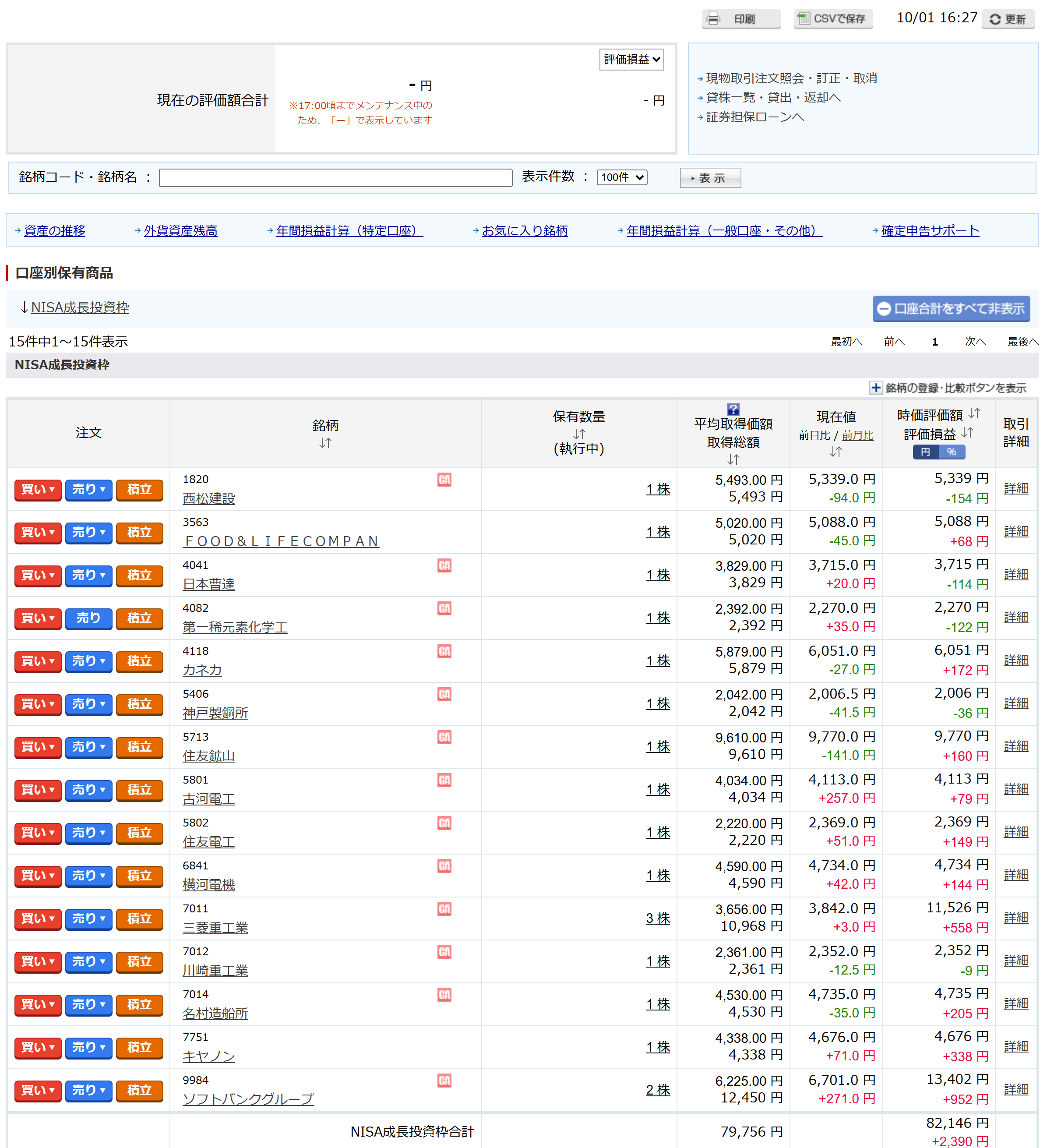
Task: Open 外貨資産残高 link
Action: coord(180,231)
